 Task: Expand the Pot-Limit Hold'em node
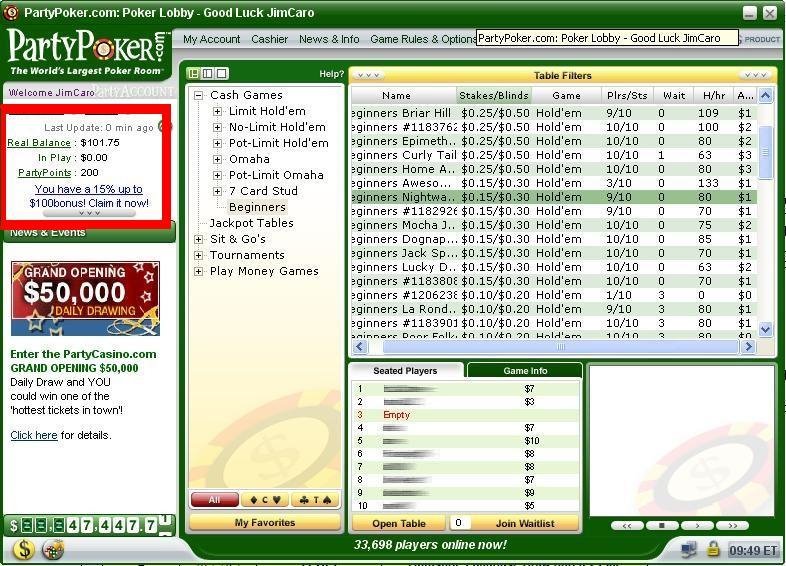click(x=217, y=143)
